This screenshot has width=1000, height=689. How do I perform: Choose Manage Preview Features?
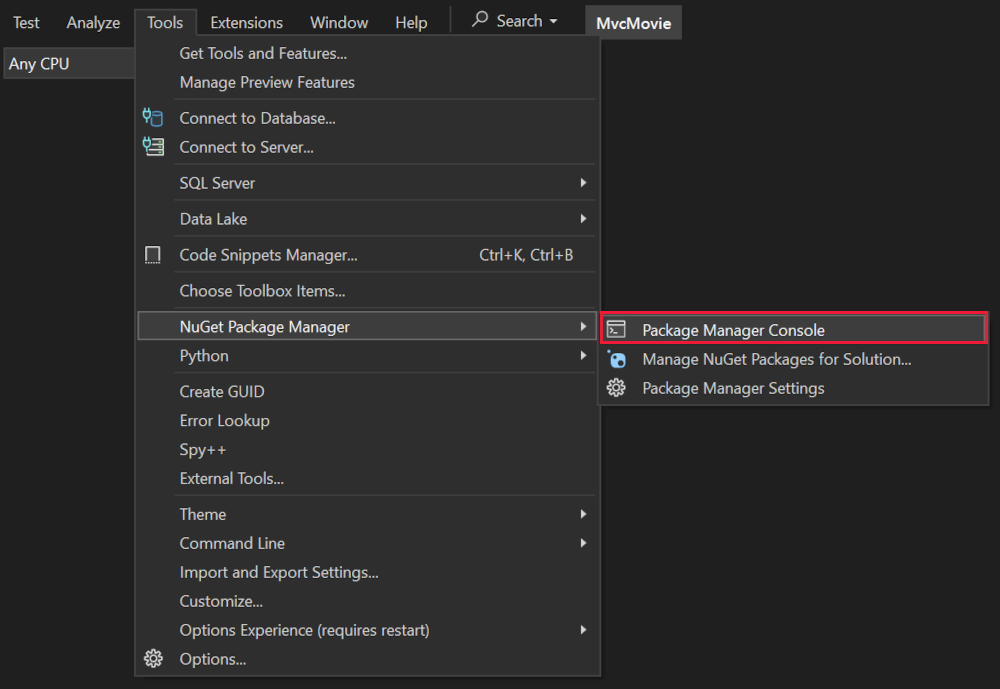(x=267, y=82)
